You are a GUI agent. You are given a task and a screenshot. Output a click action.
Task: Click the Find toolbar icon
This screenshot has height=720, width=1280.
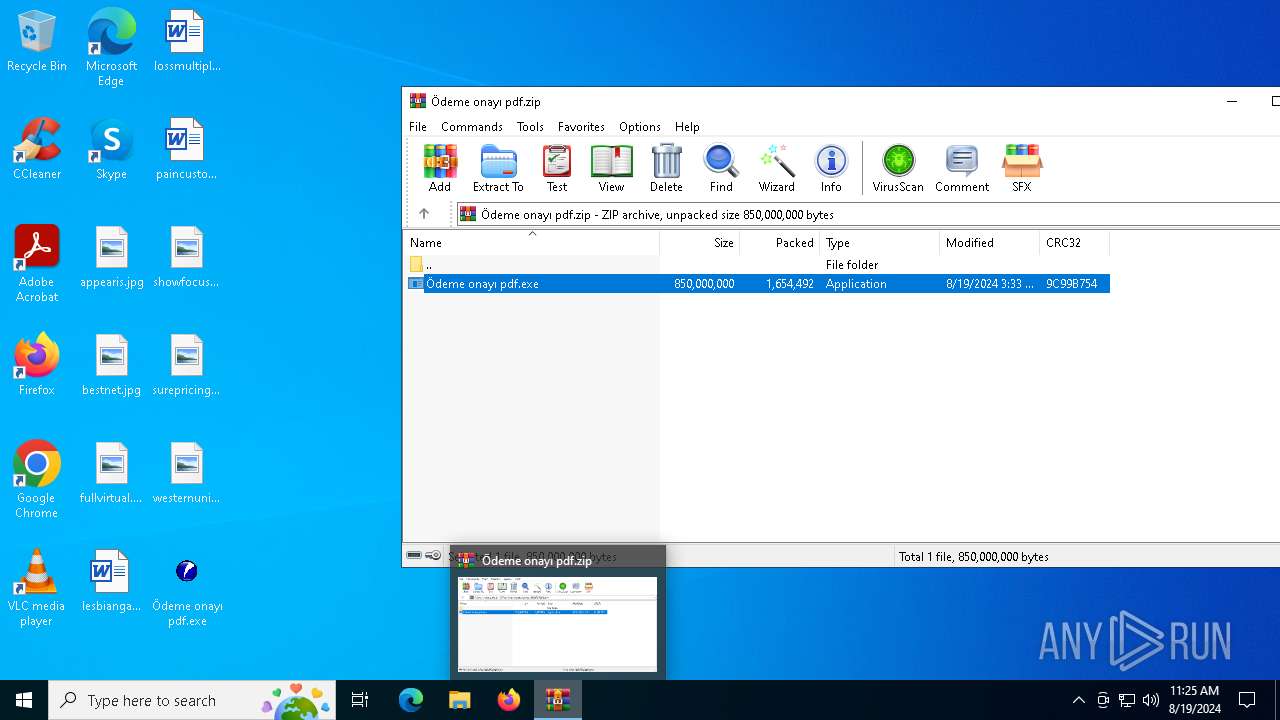(x=721, y=168)
